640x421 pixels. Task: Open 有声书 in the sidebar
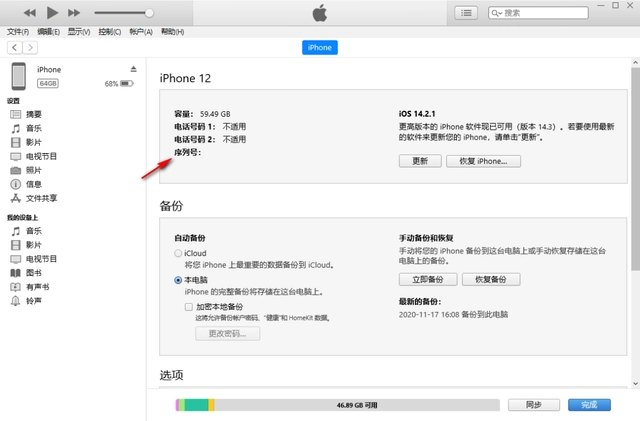coord(36,286)
